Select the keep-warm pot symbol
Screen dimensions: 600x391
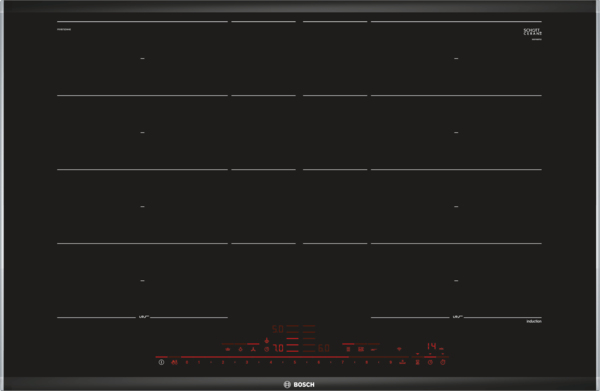coord(228,349)
